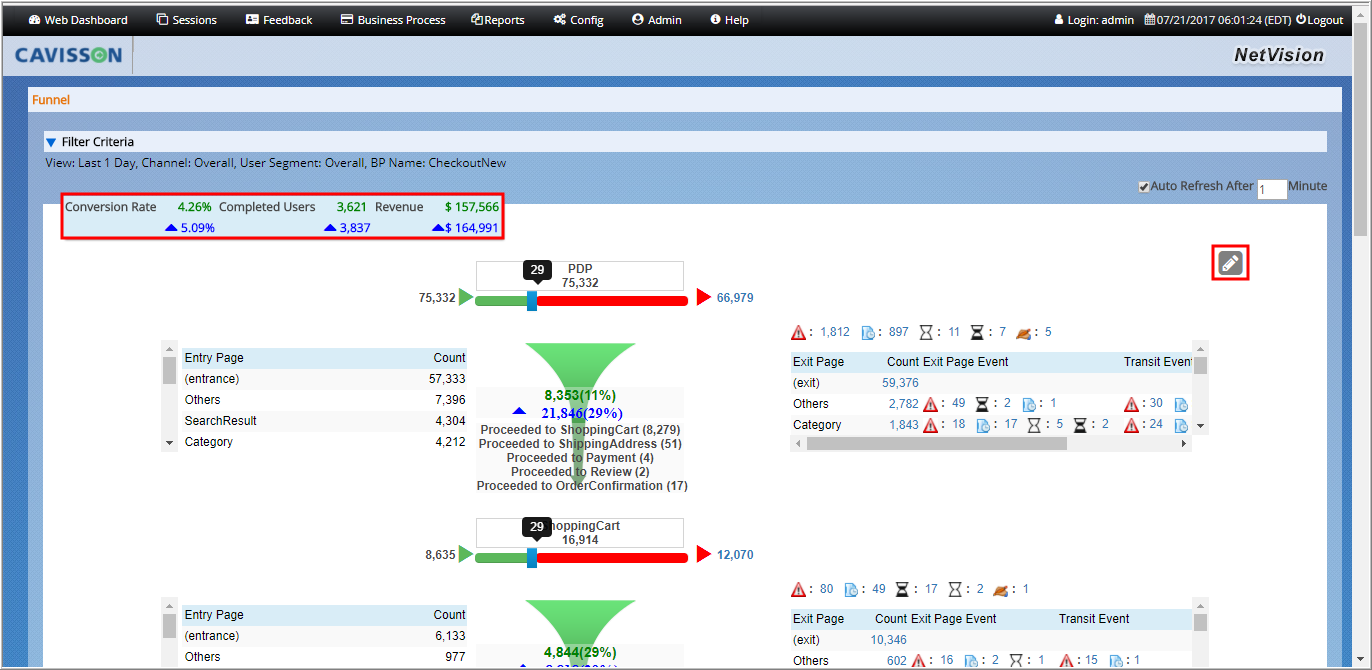Click the Cavisson logo
This screenshot has width=1372, height=670.
coord(69,55)
